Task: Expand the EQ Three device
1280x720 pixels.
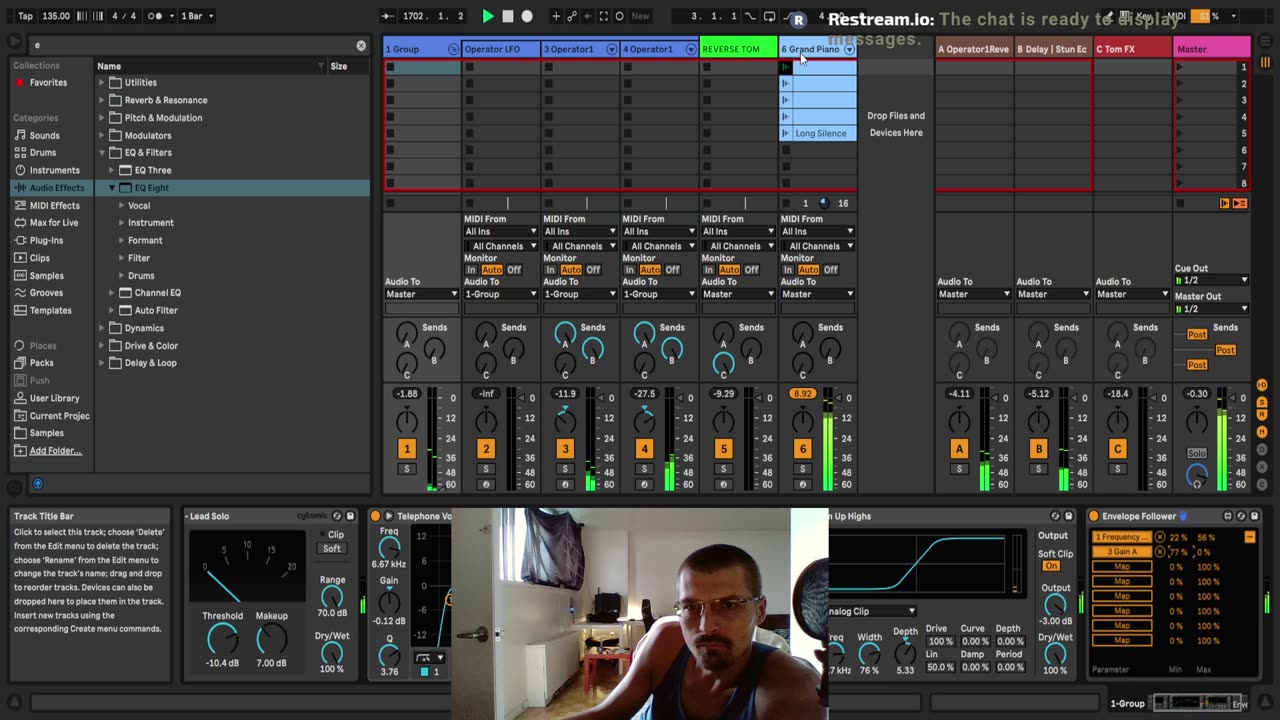Action: pos(112,170)
